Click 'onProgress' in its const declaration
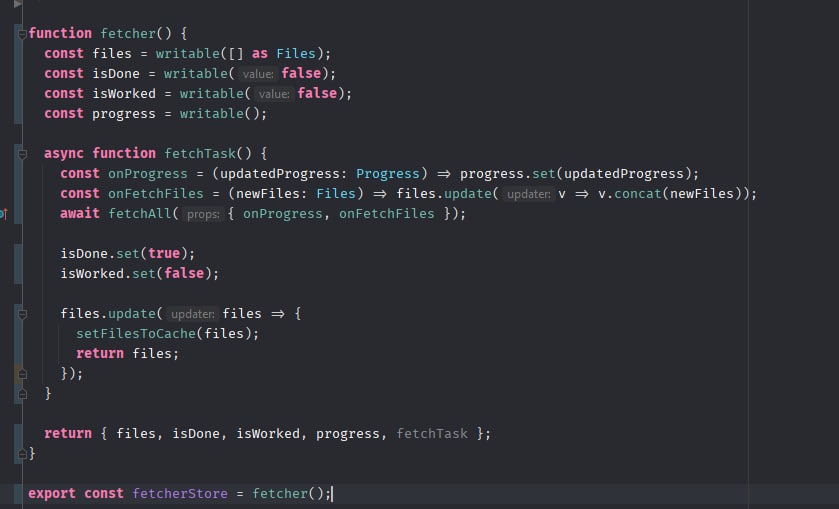839x509 pixels. coord(148,174)
